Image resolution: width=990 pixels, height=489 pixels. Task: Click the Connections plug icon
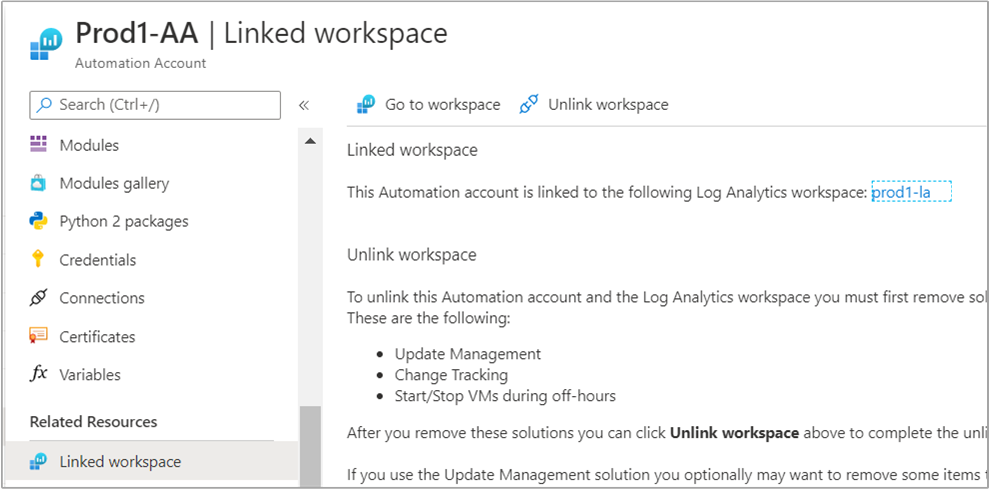pos(39,298)
